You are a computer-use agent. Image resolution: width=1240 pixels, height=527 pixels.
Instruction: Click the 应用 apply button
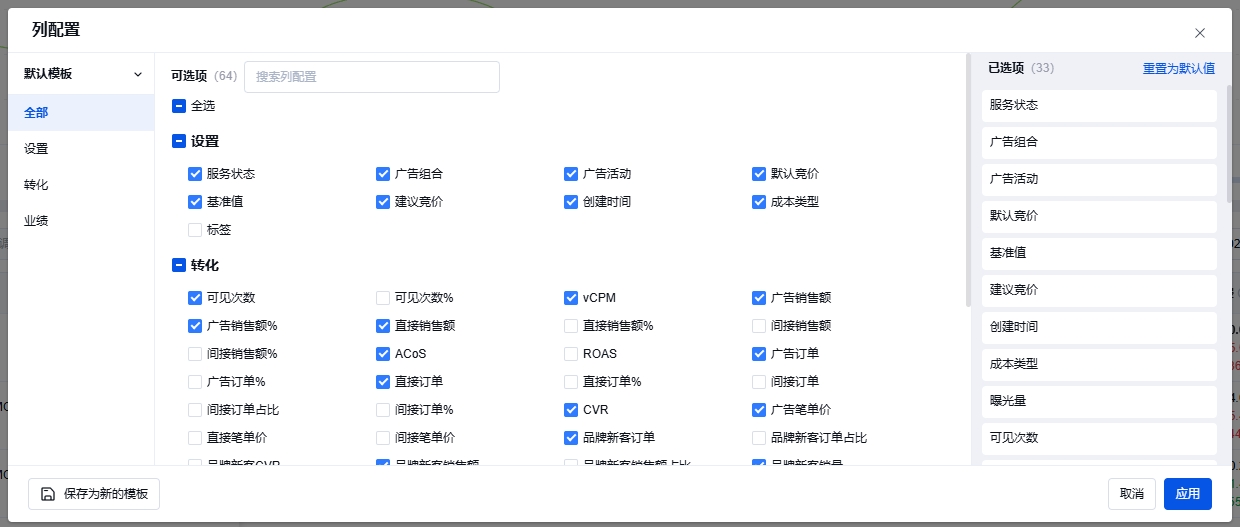coord(1187,494)
